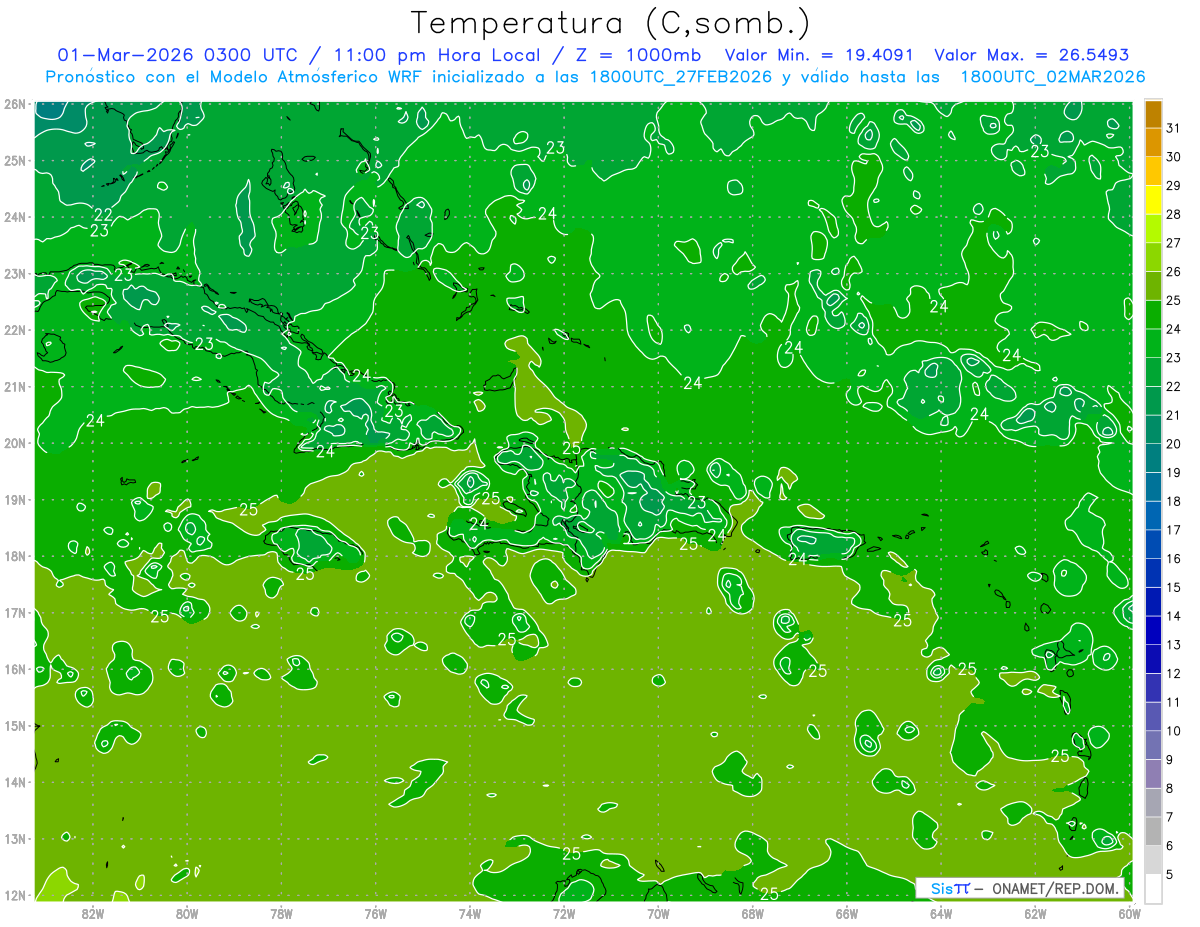This screenshot has height=927, width=1200.
Task: Click the 24N latitude axis label
Action: [15, 217]
